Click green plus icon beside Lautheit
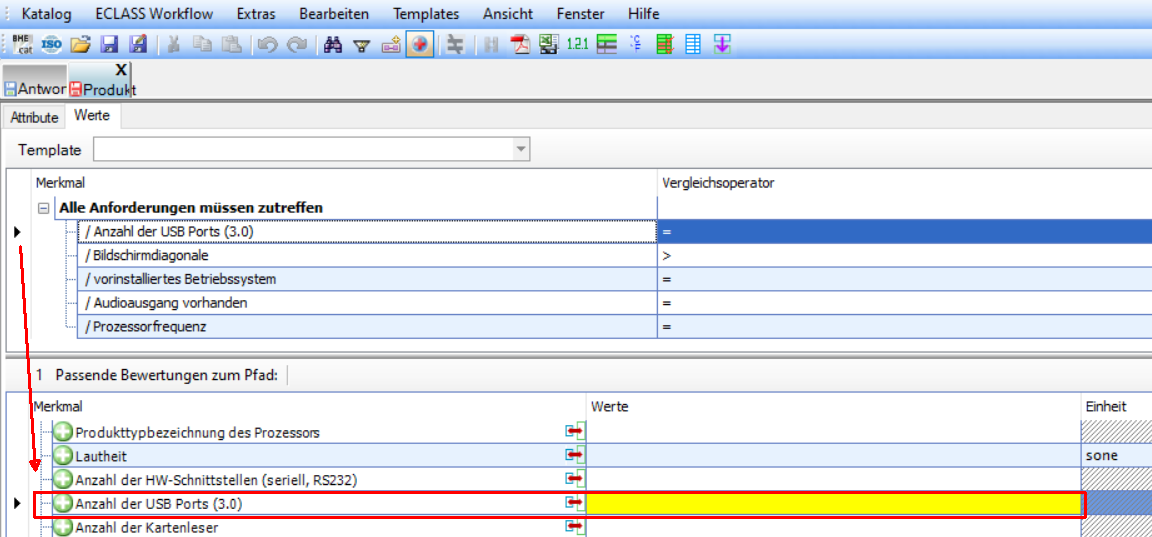Image resolution: width=1152 pixels, height=537 pixels. [x=64, y=456]
